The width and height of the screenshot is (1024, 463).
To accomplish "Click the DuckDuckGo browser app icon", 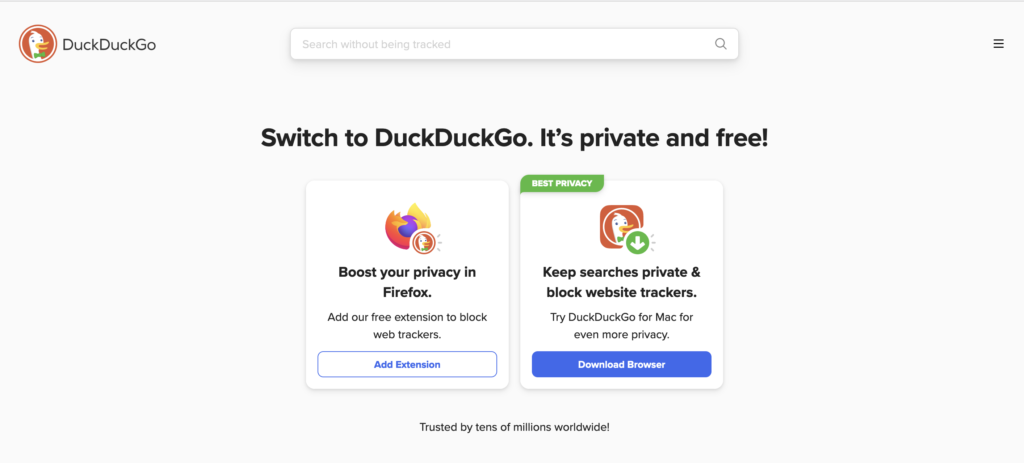I will tap(621, 226).
